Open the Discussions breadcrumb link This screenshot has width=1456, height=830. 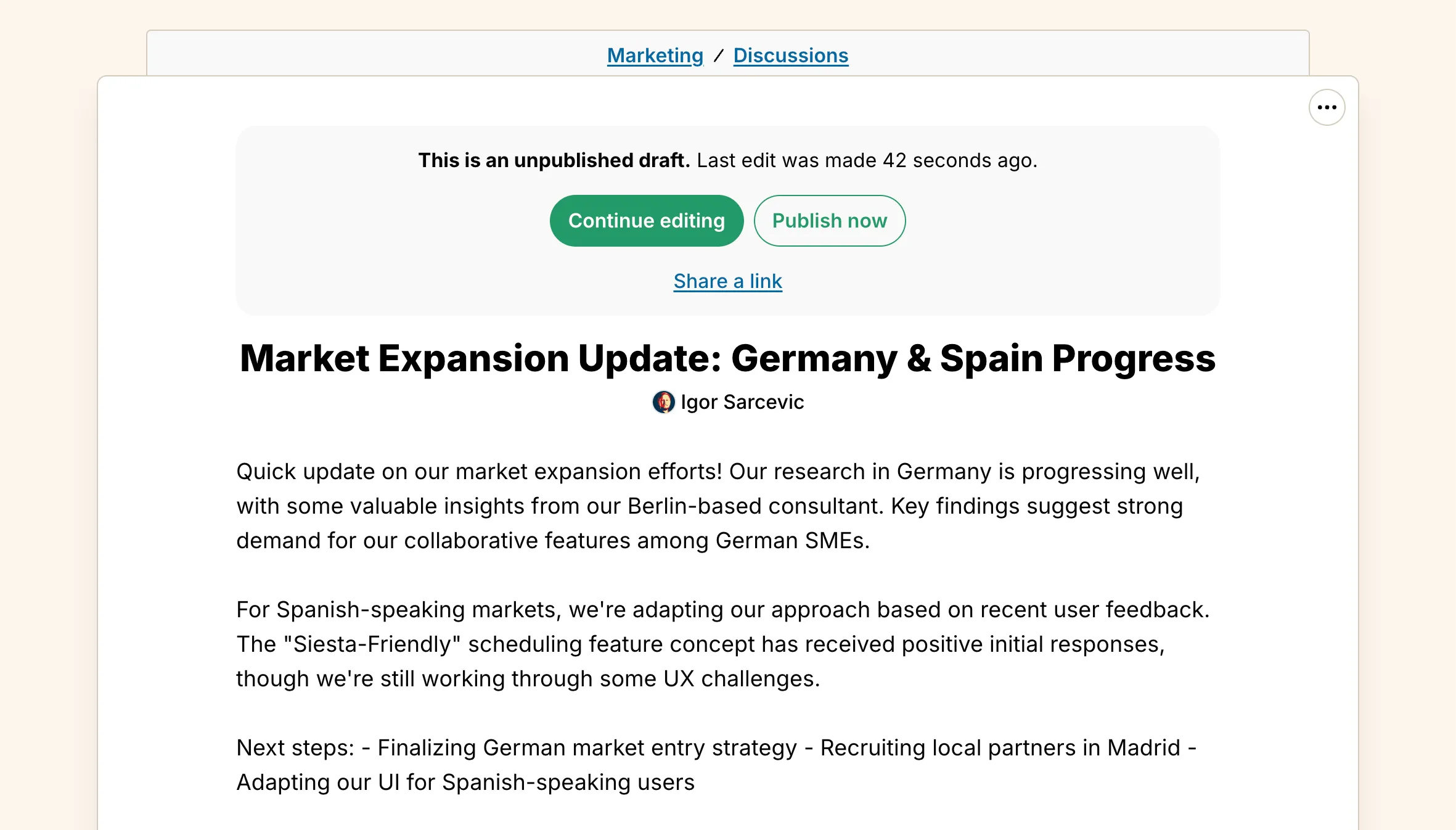[x=790, y=55]
